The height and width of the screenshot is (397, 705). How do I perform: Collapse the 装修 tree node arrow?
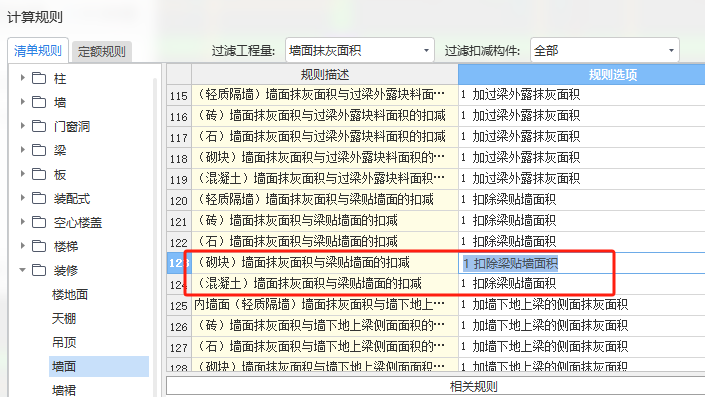pos(22,270)
